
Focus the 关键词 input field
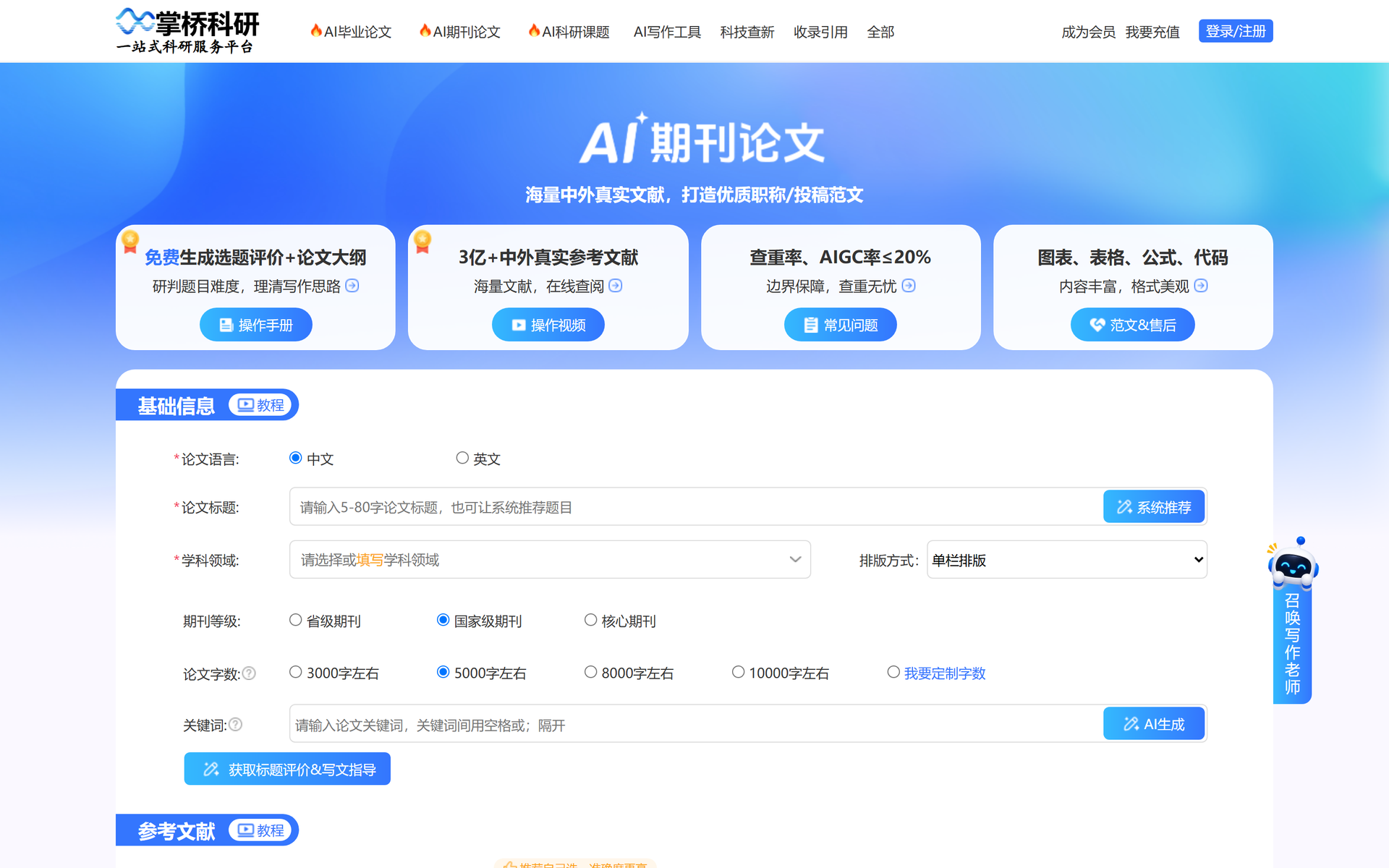696,724
